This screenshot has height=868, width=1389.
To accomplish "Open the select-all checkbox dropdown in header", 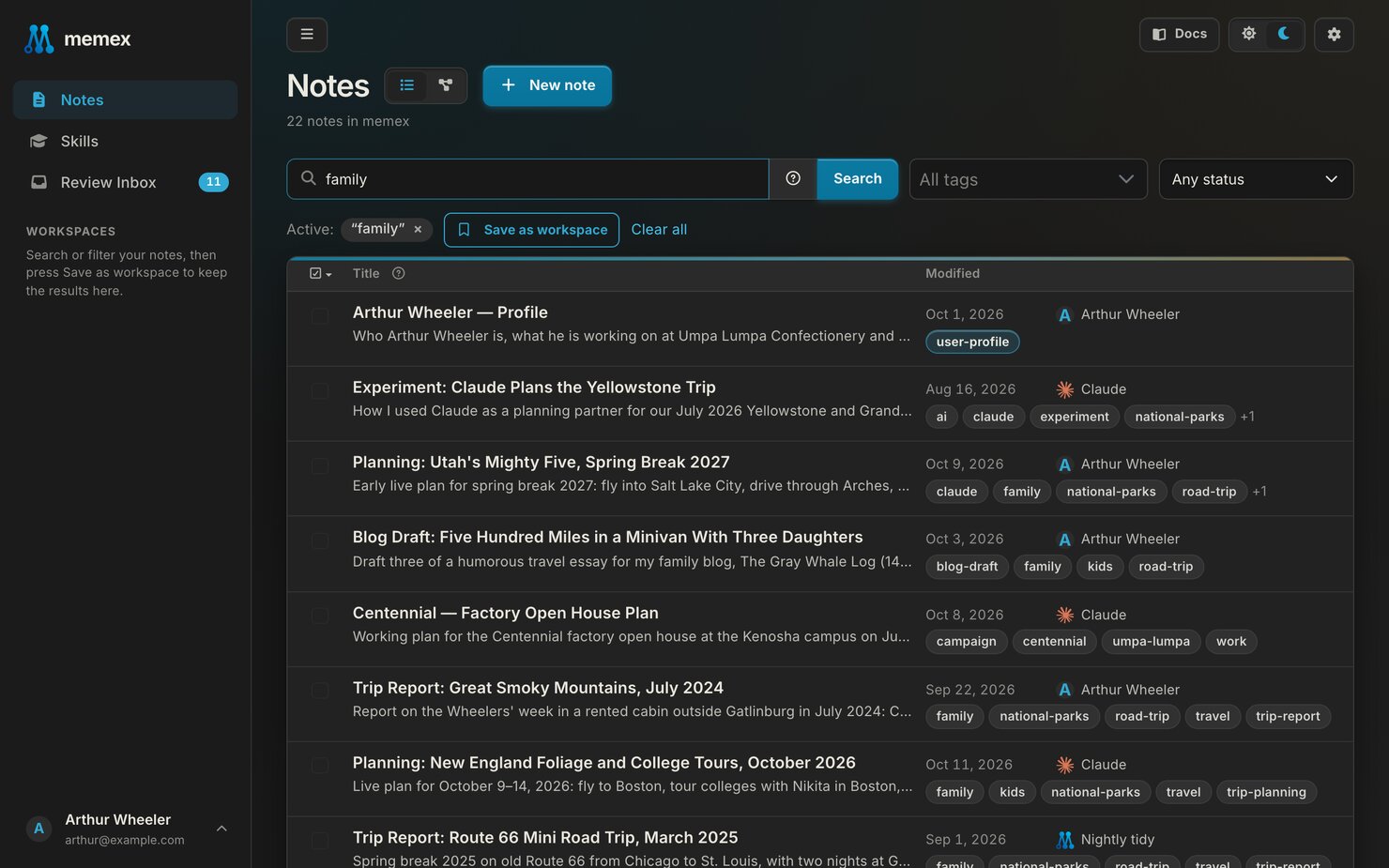I will pos(321,274).
